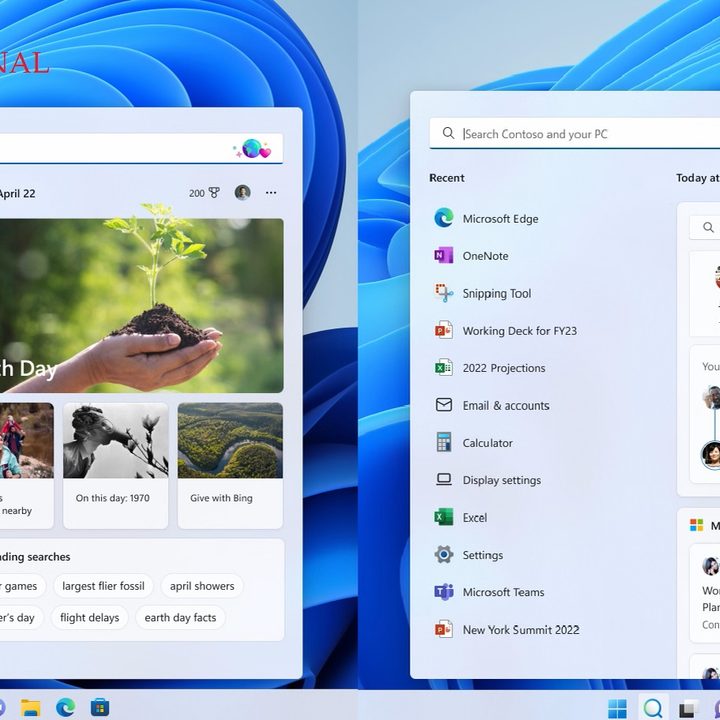Viewport: 720px width, 720px height.
Task: Open the OneNote app icon
Action: point(444,255)
